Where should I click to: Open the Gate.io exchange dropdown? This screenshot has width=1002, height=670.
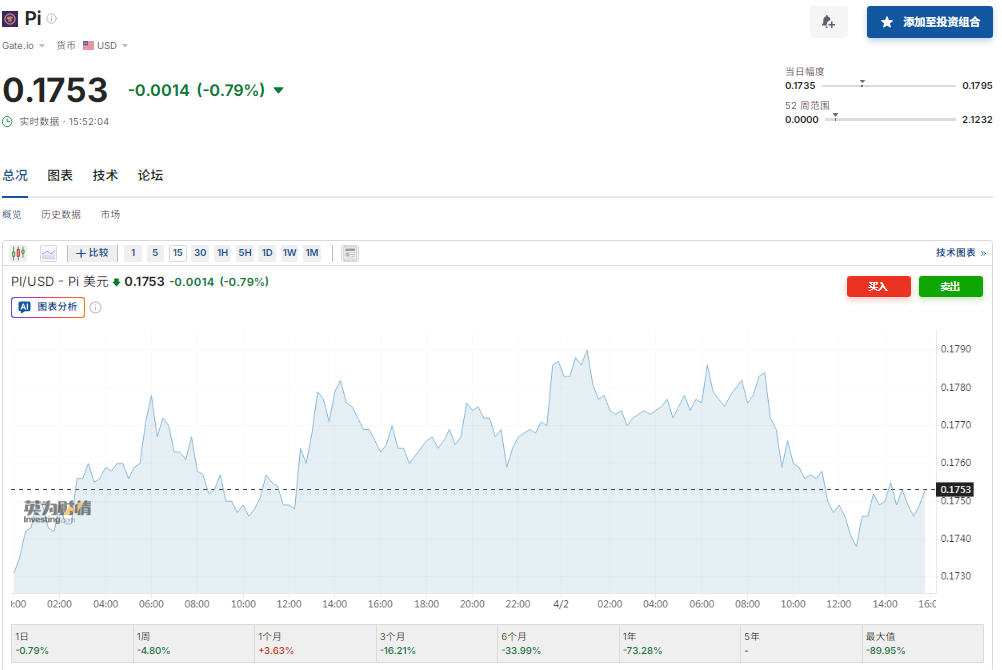tap(24, 45)
